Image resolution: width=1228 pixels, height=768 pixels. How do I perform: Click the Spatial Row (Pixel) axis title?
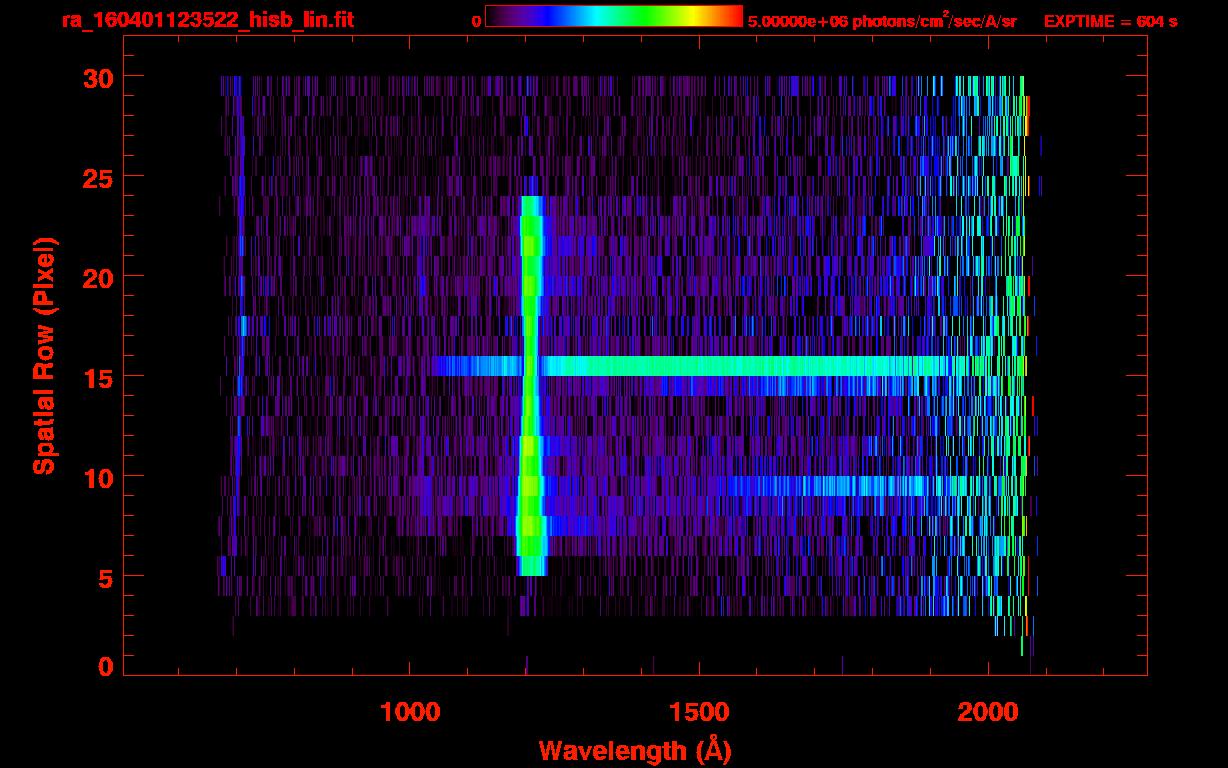(45, 355)
